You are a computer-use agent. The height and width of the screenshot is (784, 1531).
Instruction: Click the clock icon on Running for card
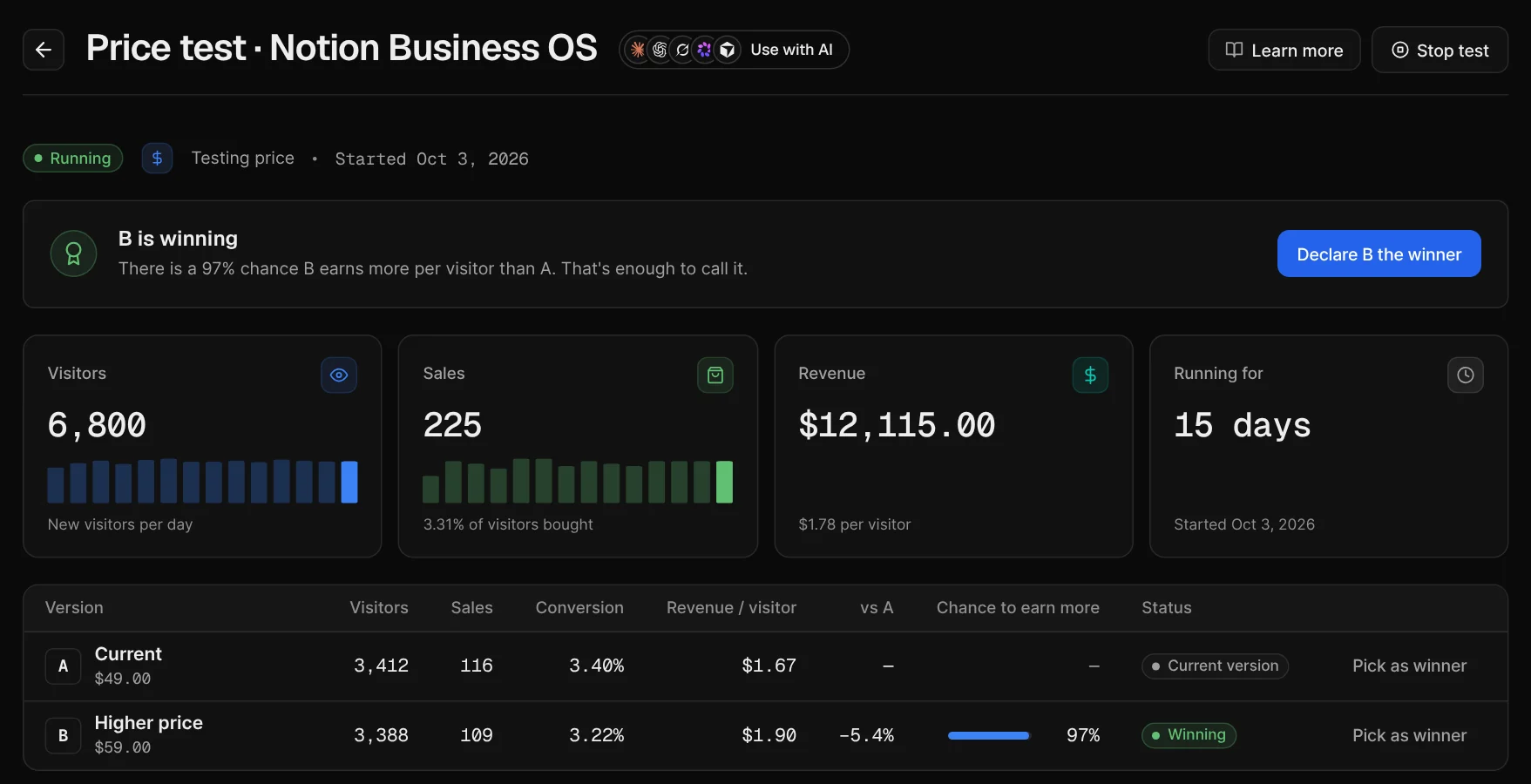click(x=1466, y=375)
